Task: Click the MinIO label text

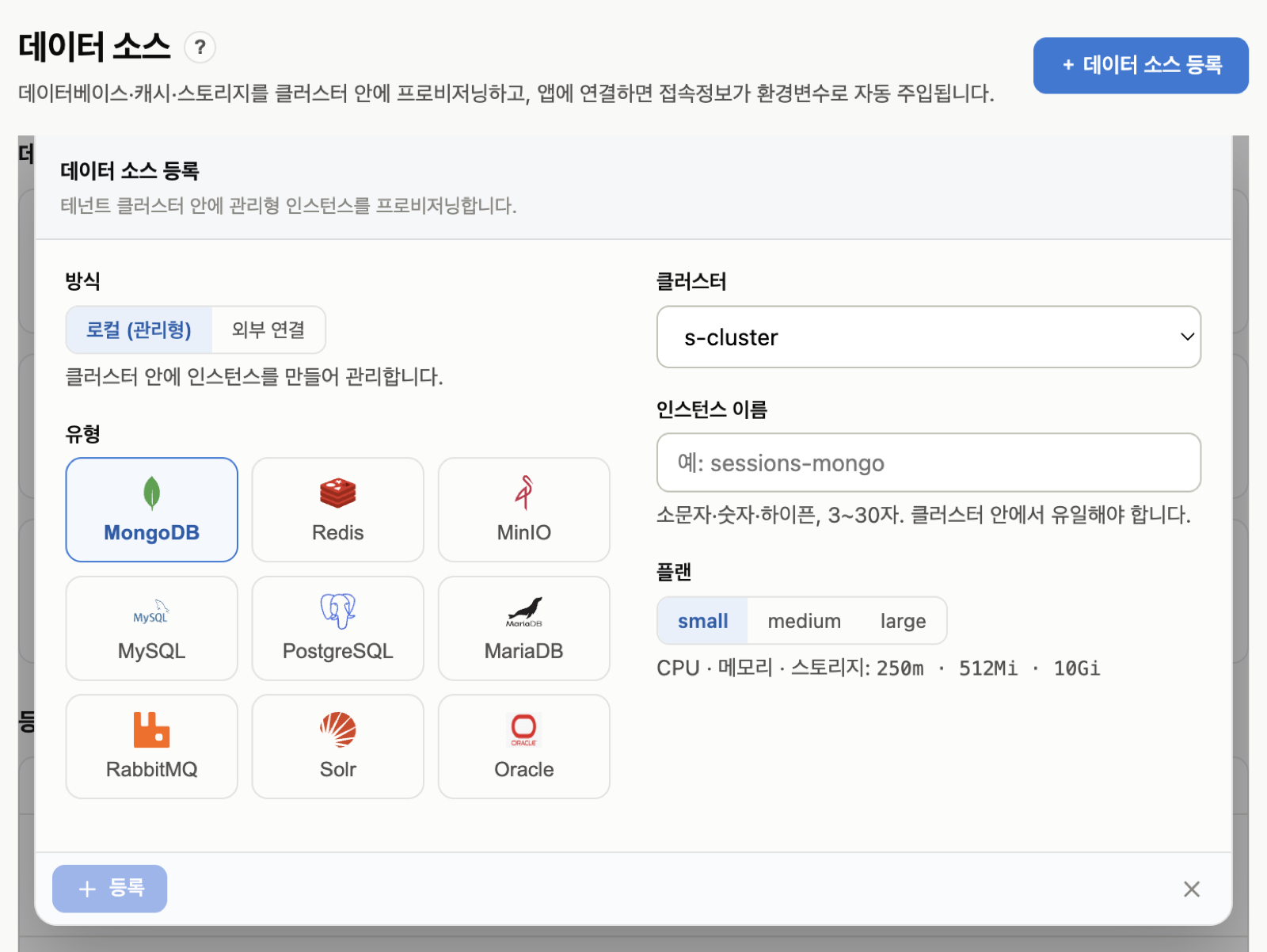Action: point(524,533)
